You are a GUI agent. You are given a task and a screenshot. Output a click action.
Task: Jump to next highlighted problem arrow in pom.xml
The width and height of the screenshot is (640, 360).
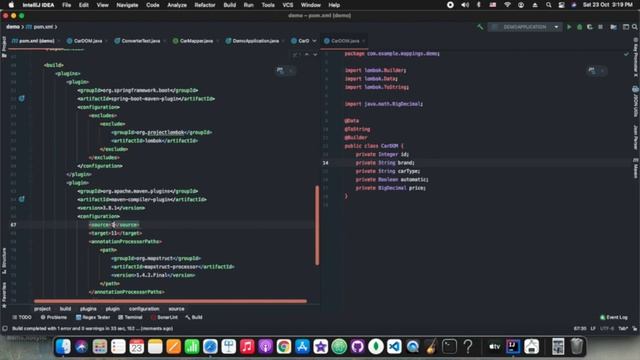[x=315, y=54]
